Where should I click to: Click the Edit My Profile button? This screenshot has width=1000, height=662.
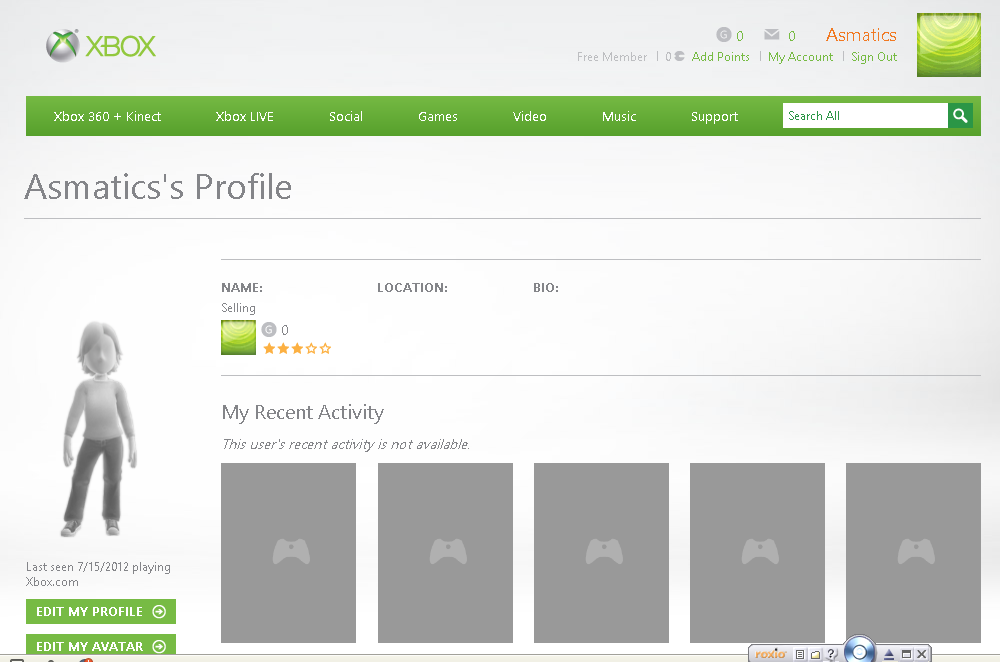click(101, 612)
